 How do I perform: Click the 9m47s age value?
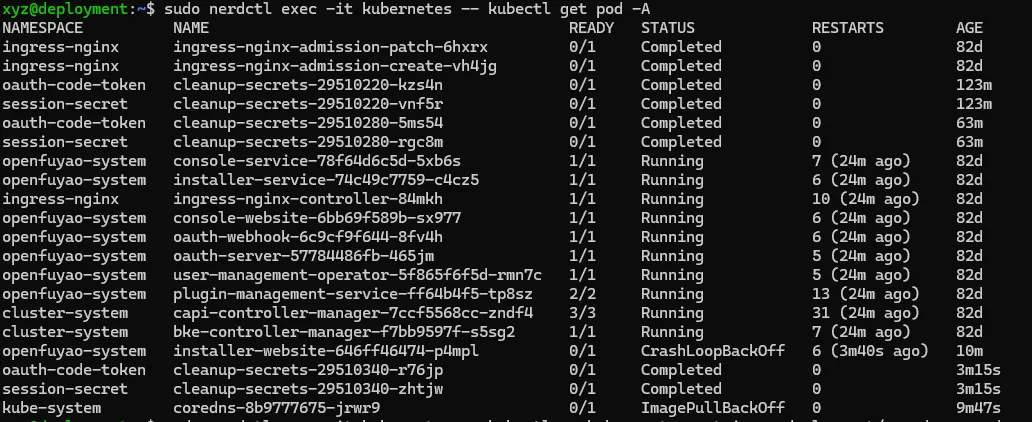(979, 408)
